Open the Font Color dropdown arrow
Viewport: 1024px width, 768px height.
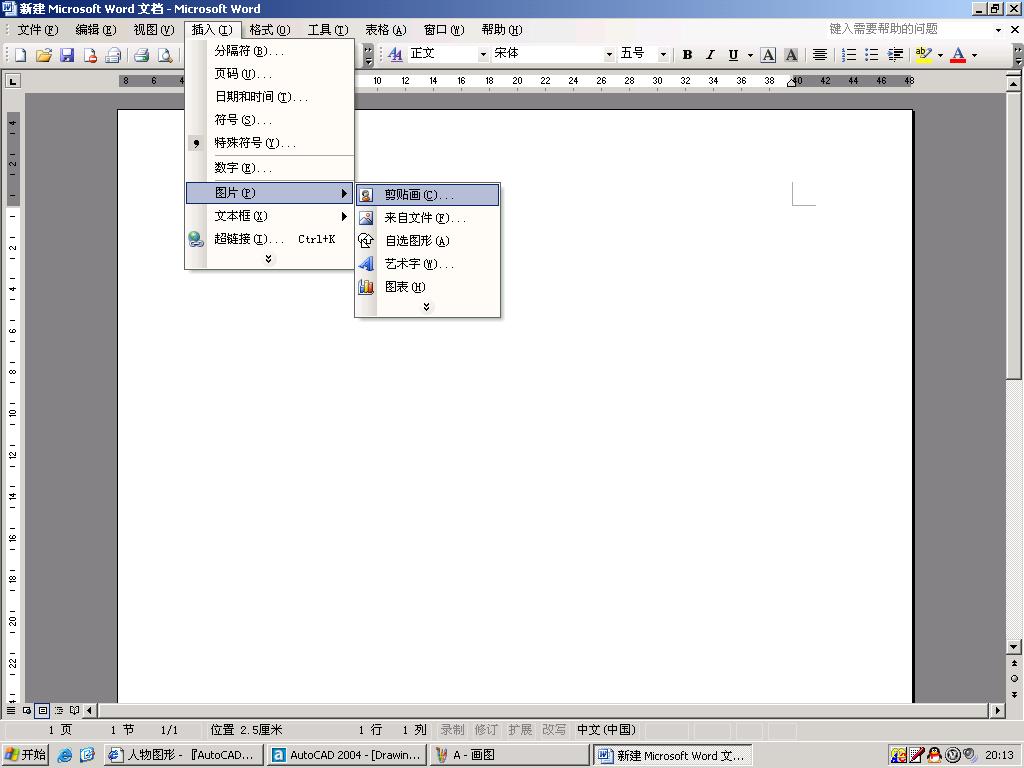(974, 56)
